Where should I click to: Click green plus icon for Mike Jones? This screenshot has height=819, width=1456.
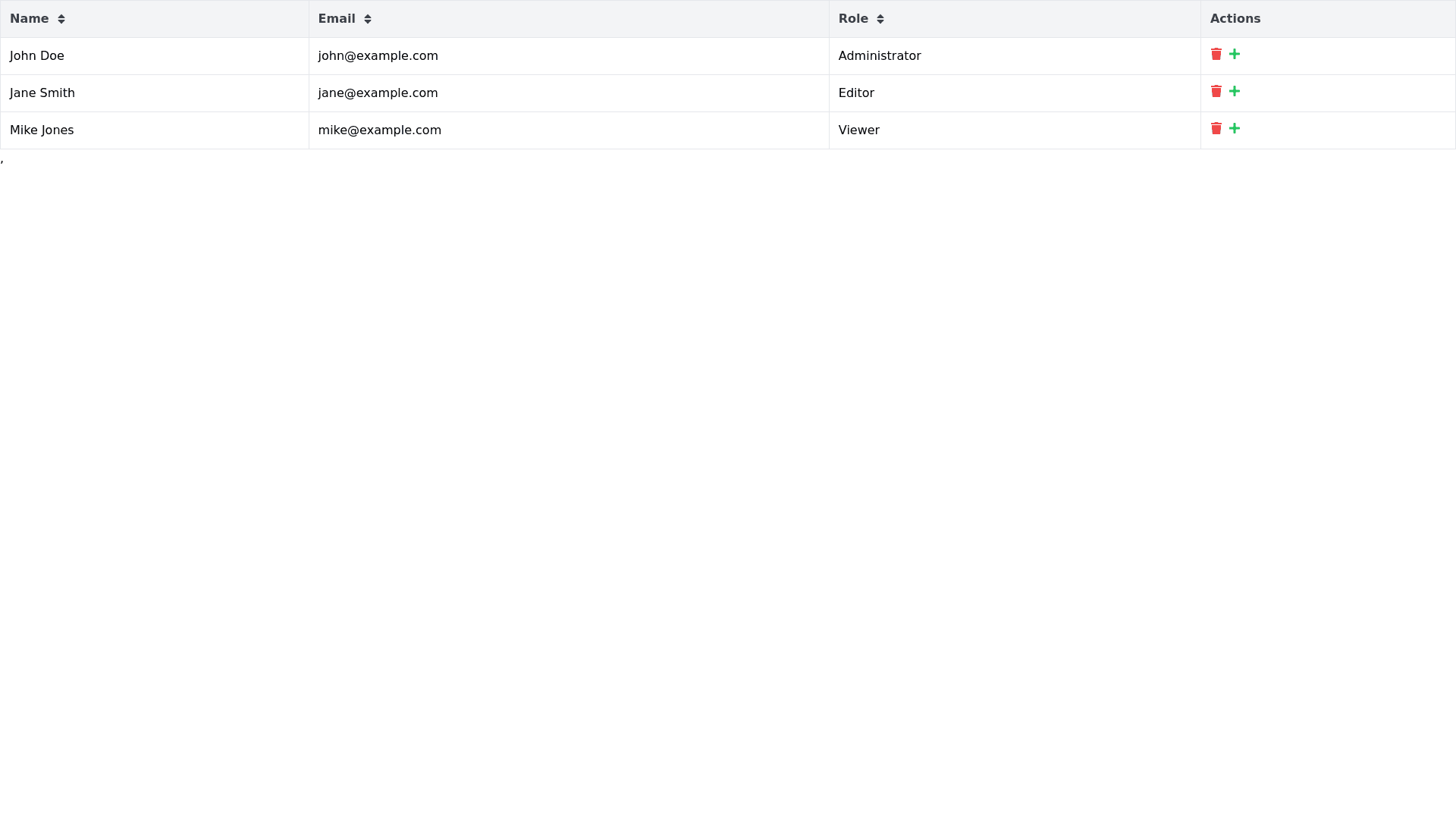1235,128
